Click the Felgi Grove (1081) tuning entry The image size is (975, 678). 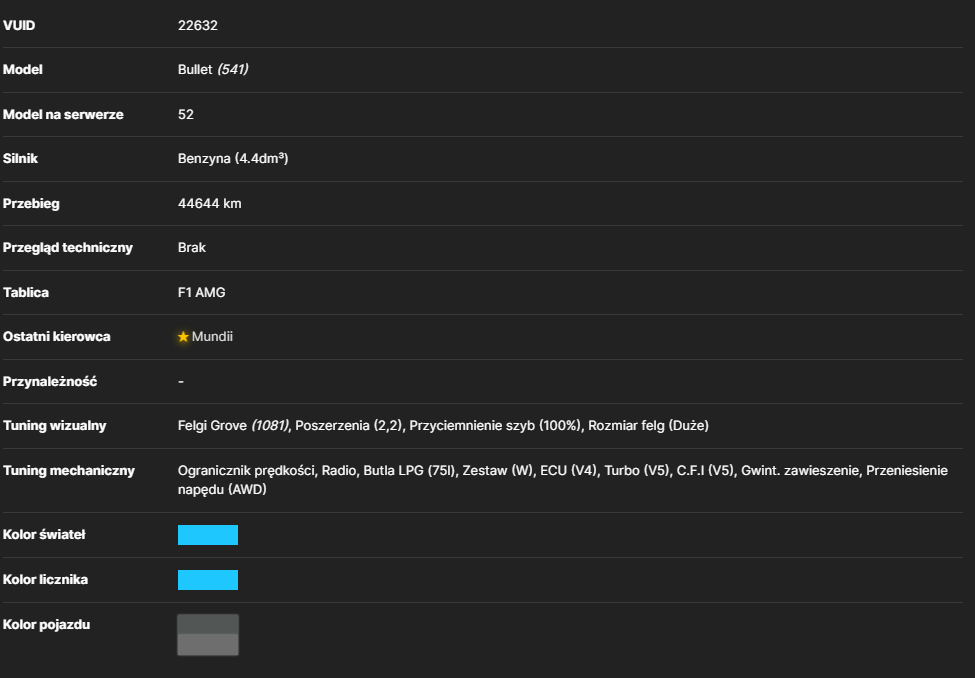click(x=233, y=425)
